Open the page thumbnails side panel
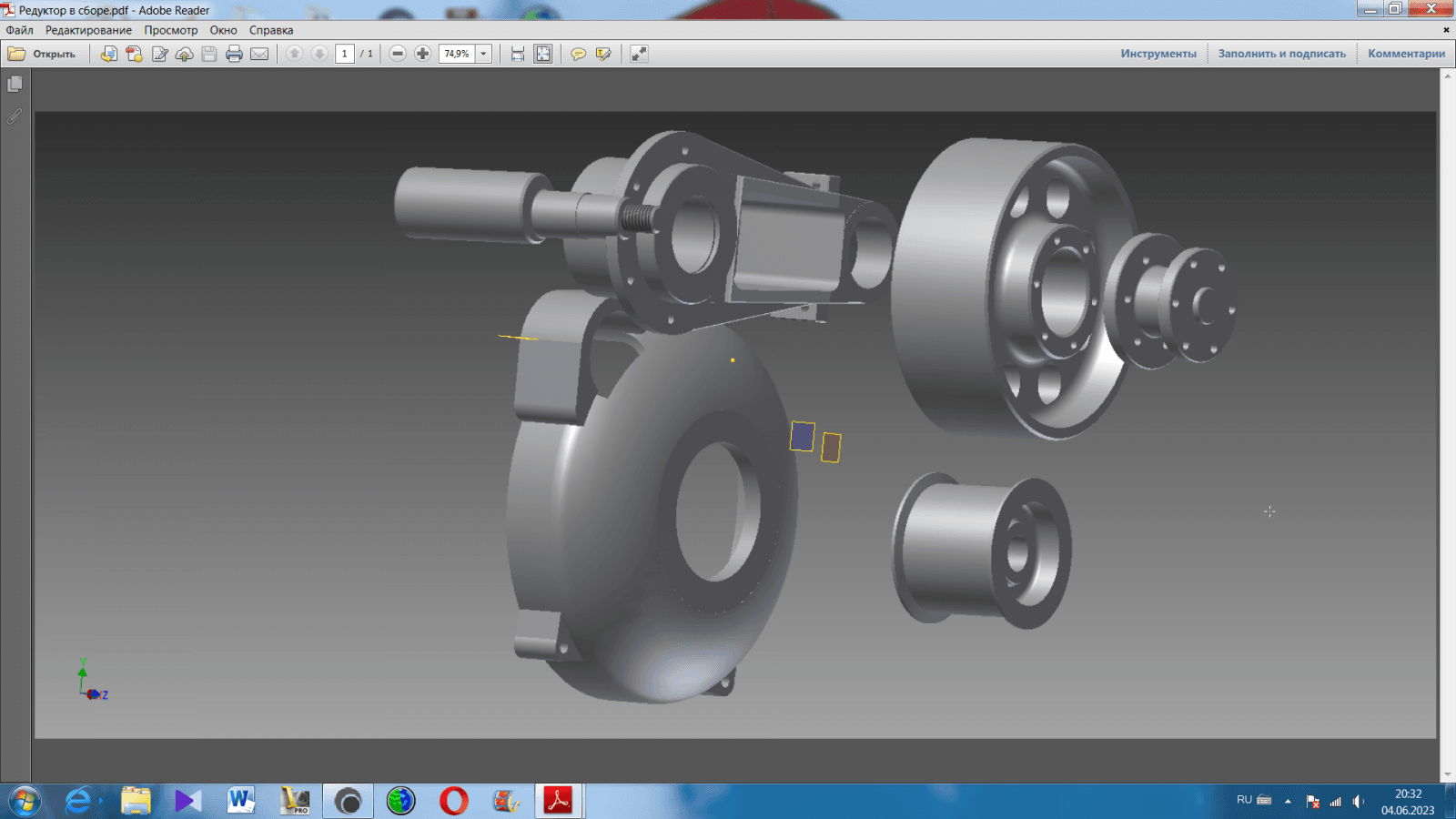Image resolution: width=1456 pixels, height=819 pixels. [x=15, y=84]
